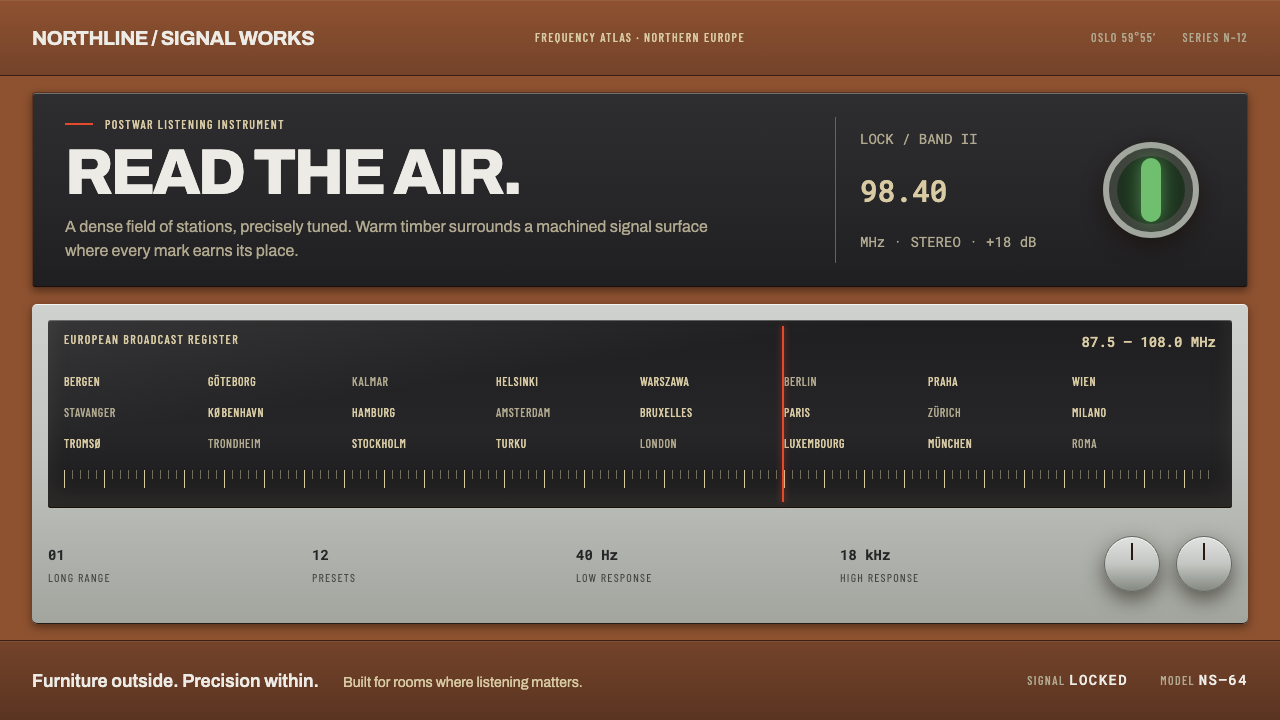Click the 01 LONG RANGE readout
This screenshot has height=720, width=1280.
(79, 565)
